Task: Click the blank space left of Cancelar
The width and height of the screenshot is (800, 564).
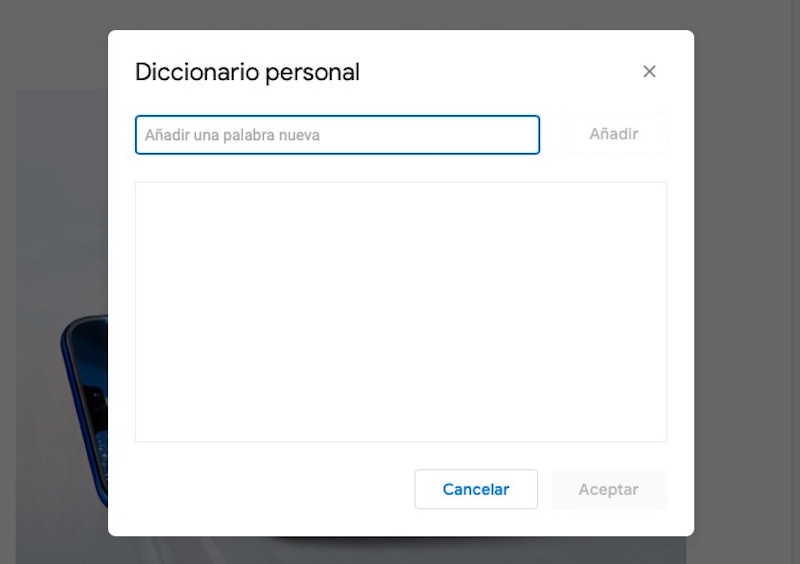Action: tap(270, 490)
